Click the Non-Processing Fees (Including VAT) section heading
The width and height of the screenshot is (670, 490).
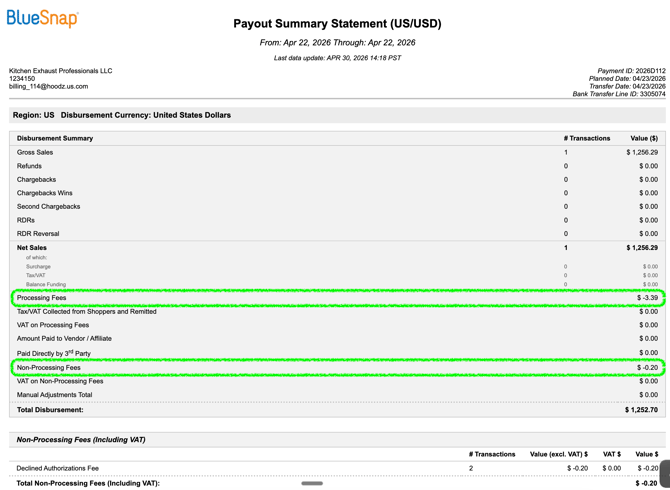point(81,440)
